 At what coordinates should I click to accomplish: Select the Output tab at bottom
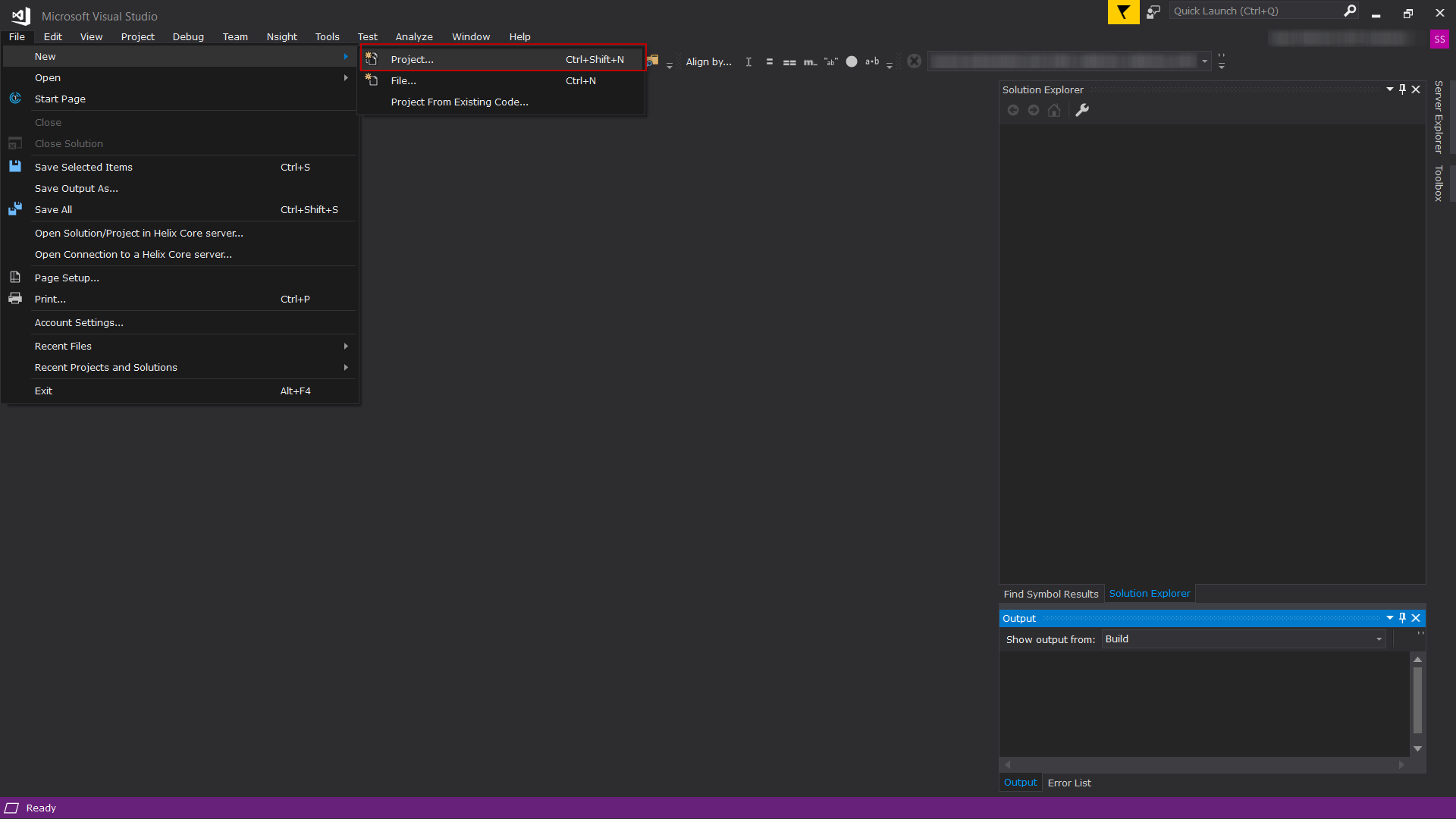(x=1020, y=783)
